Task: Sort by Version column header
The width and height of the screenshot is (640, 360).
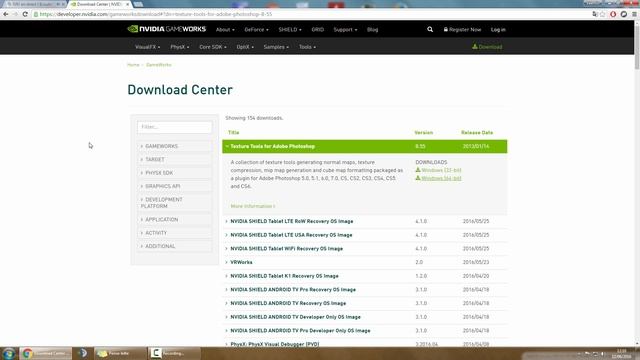Action: click(423, 133)
